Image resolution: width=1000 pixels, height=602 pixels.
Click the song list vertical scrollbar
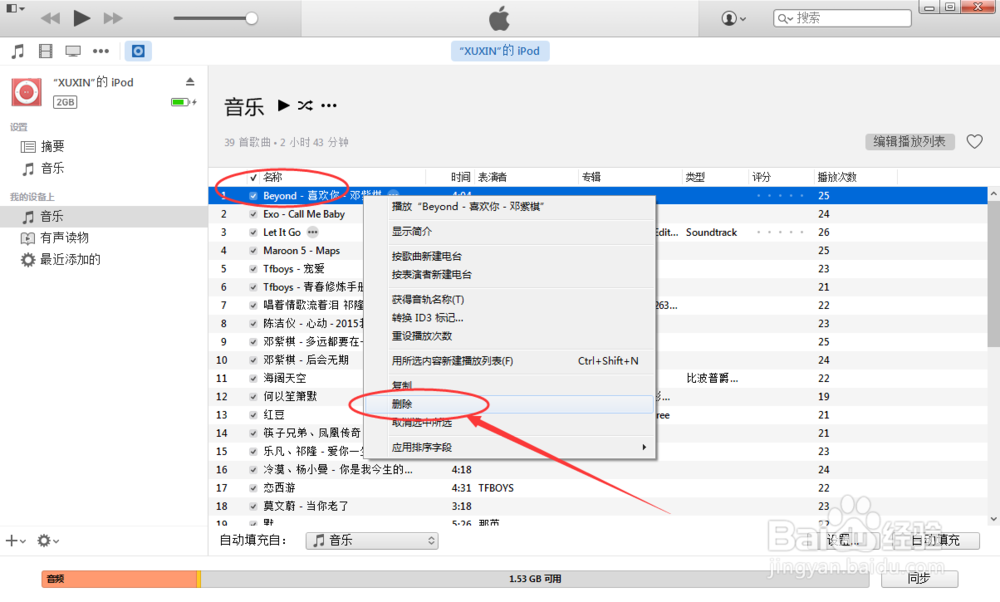[993, 274]
